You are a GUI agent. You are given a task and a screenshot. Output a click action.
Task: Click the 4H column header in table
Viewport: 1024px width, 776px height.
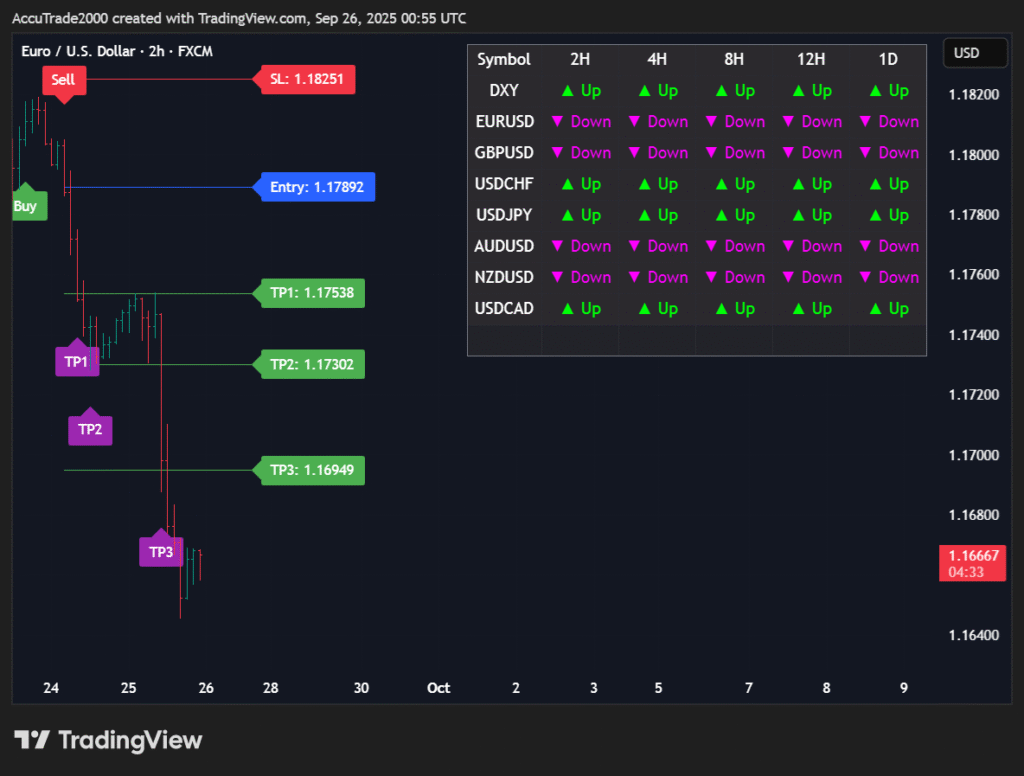(657, 60)
